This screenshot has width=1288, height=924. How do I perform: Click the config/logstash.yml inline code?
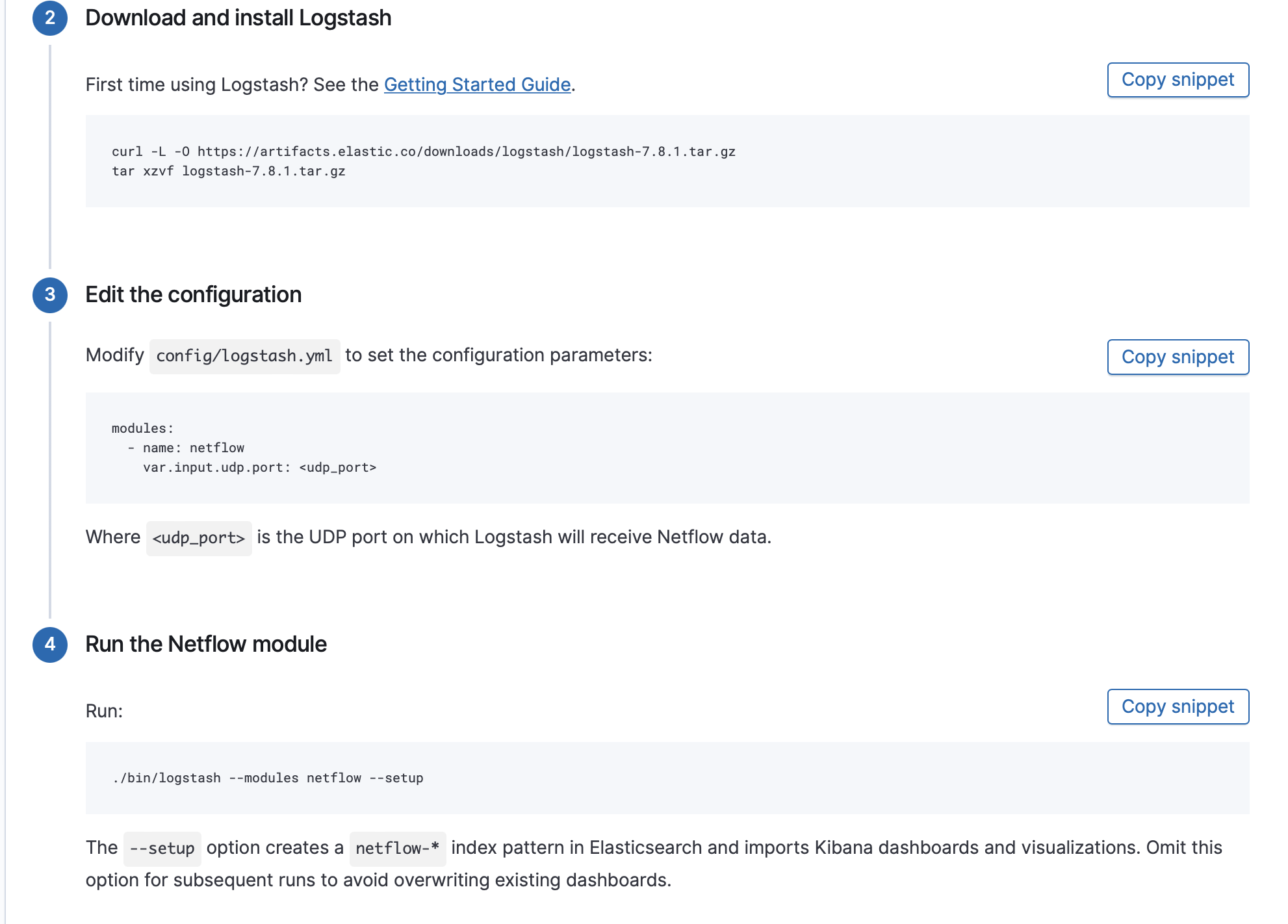244,356
